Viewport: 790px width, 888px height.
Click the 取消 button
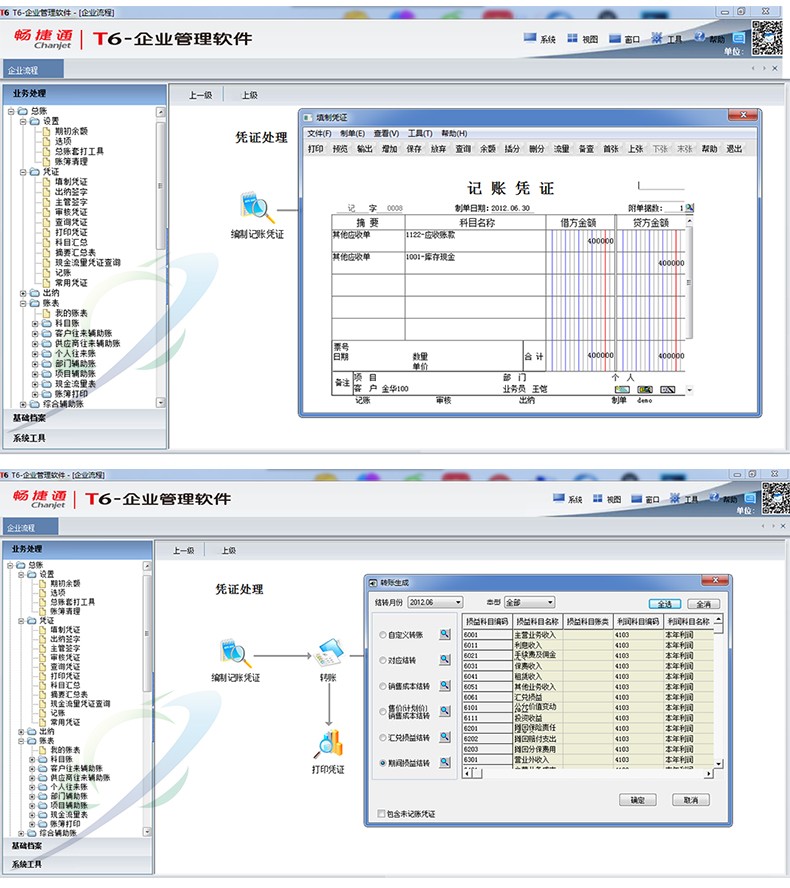click(x=691, y=800)
